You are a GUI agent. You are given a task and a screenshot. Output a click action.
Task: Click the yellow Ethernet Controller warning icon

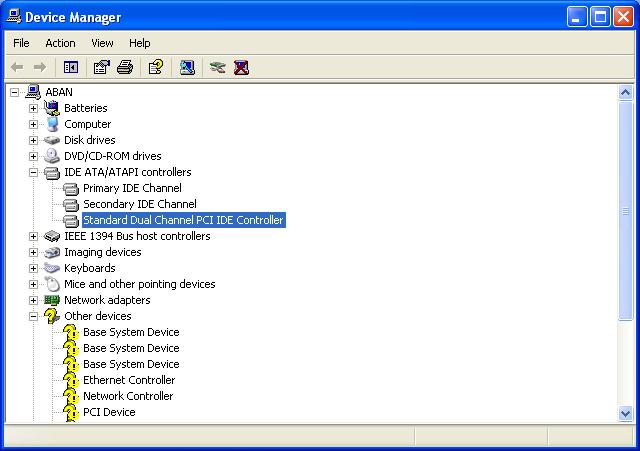click(x=70, y=380)
